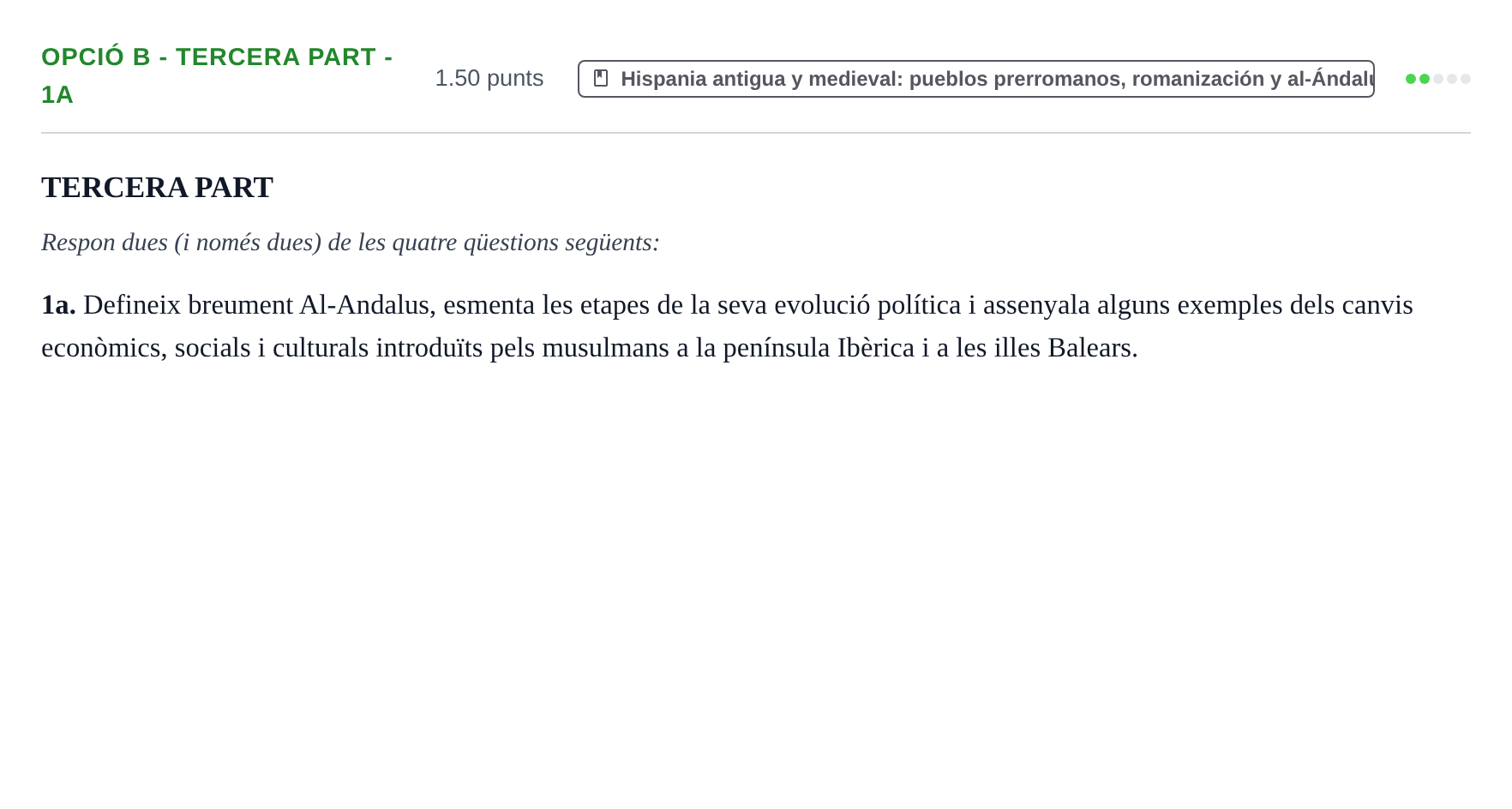Click the third grey difficulty dot
Screen dimensions: 1512x809
[x=1438, y=79]
